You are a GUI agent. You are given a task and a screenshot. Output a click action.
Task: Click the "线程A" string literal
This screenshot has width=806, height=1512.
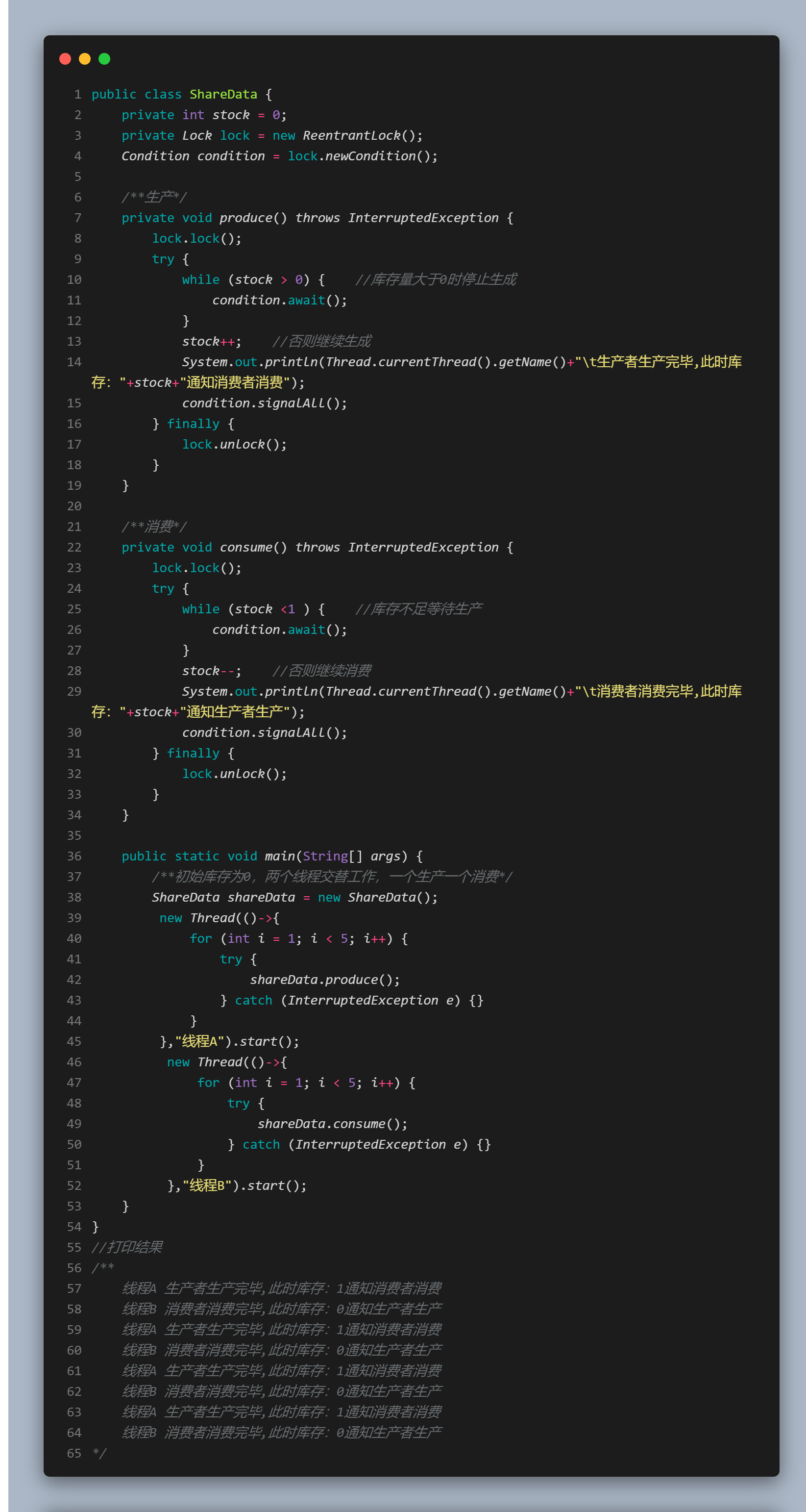[199, 1041]
